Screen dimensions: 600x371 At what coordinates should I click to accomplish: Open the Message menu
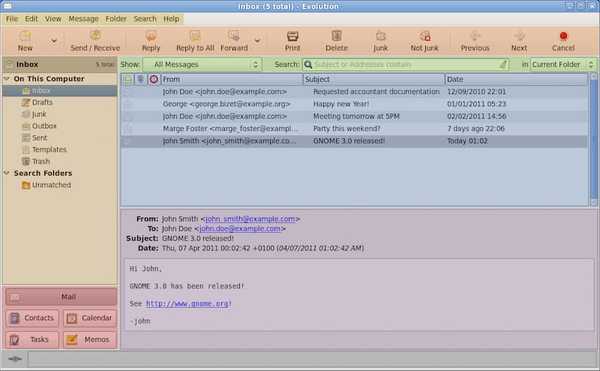coord(83,19)
